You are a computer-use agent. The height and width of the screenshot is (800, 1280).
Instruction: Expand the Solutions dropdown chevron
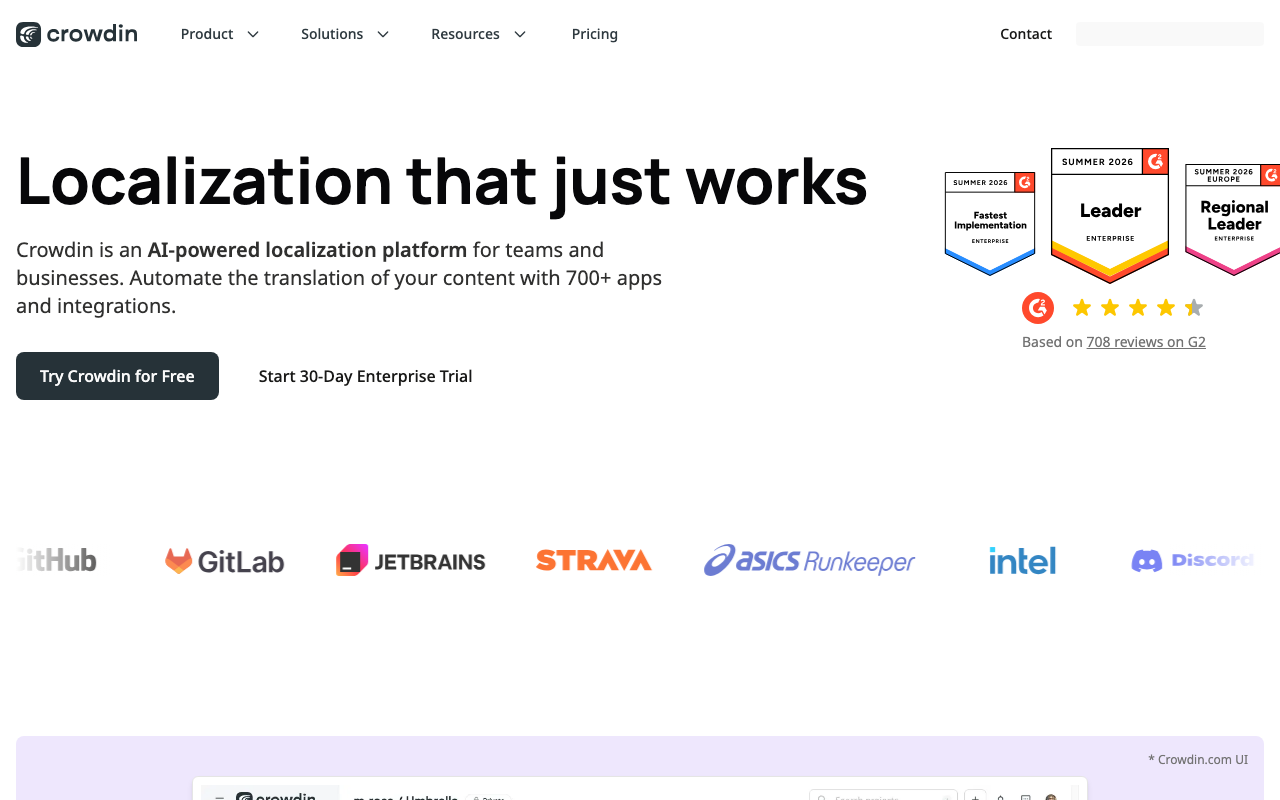(x=383, y=34)
